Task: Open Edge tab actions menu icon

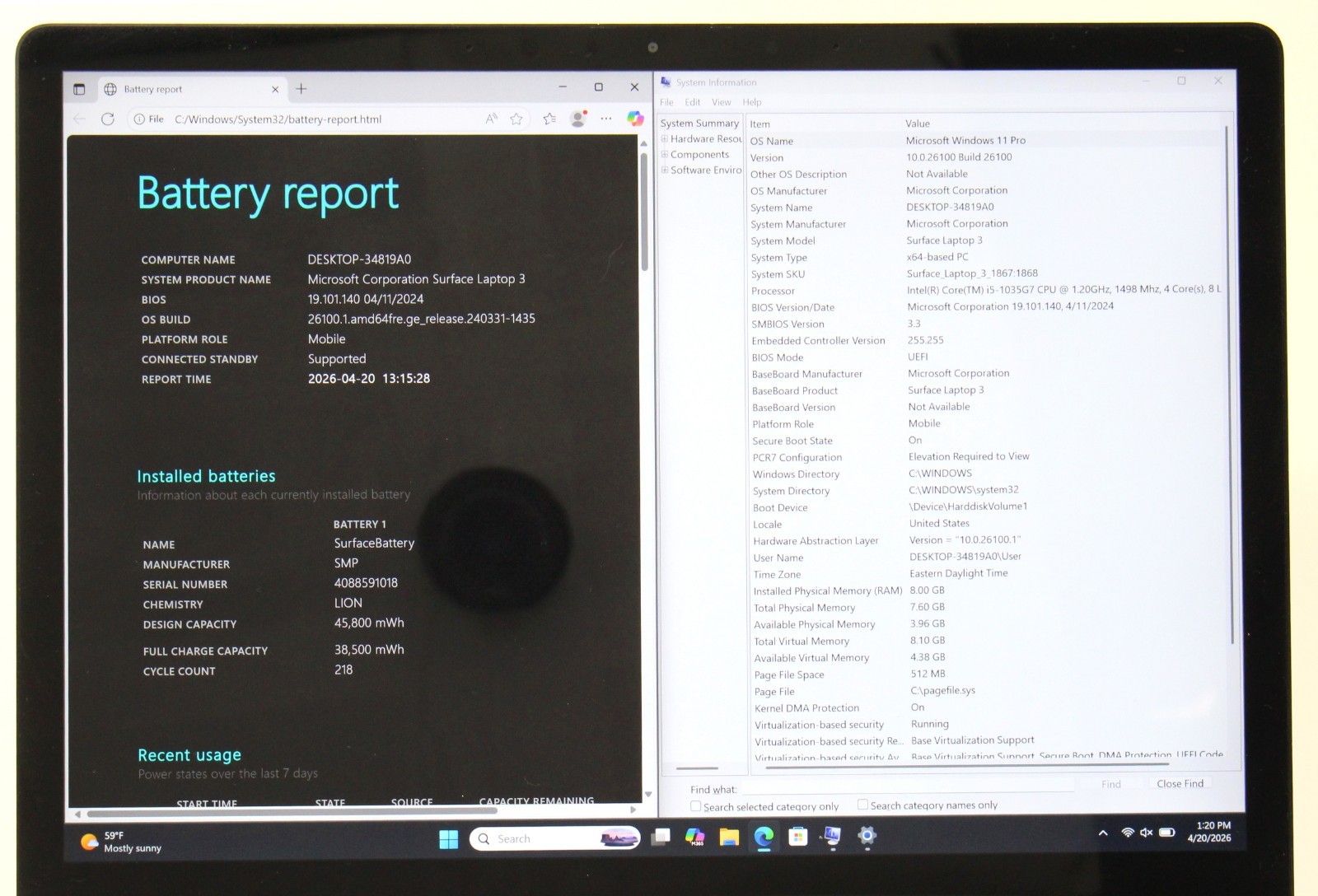Action: click(79, 89)
